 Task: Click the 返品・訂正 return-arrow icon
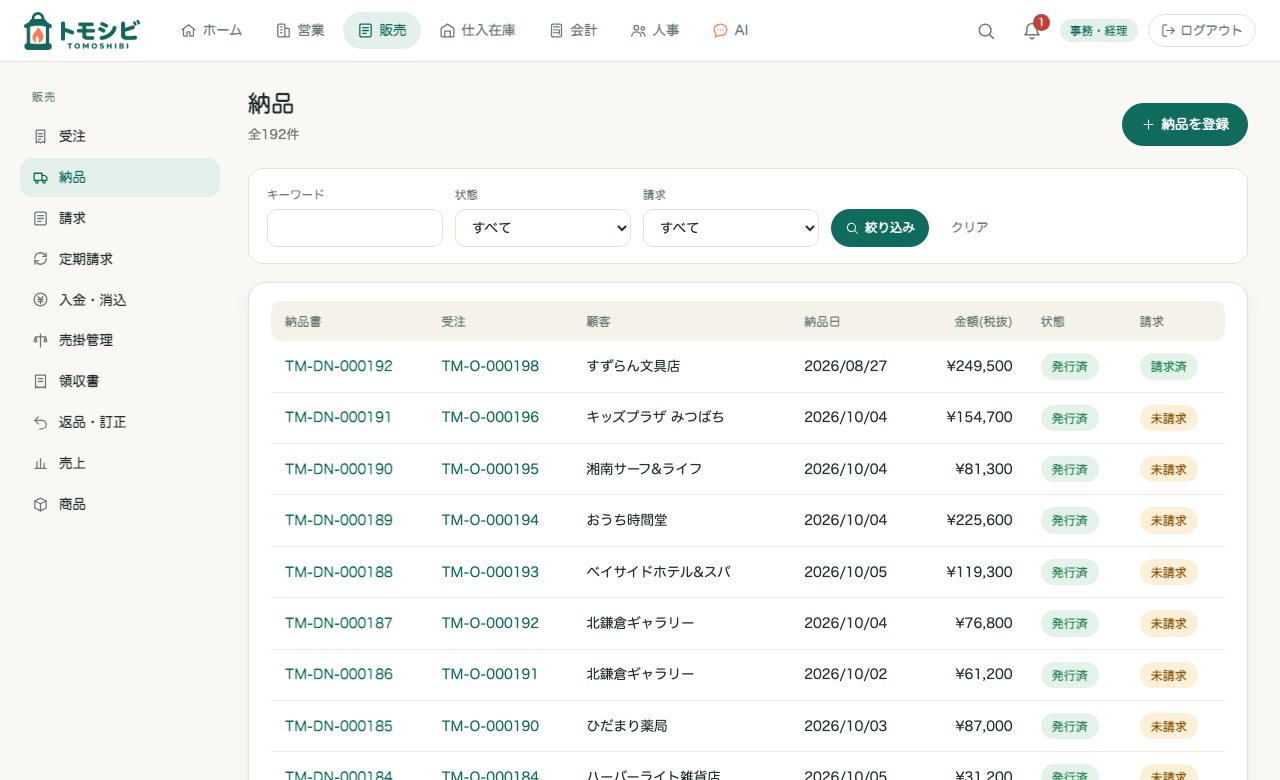click(x=40, y=422)
